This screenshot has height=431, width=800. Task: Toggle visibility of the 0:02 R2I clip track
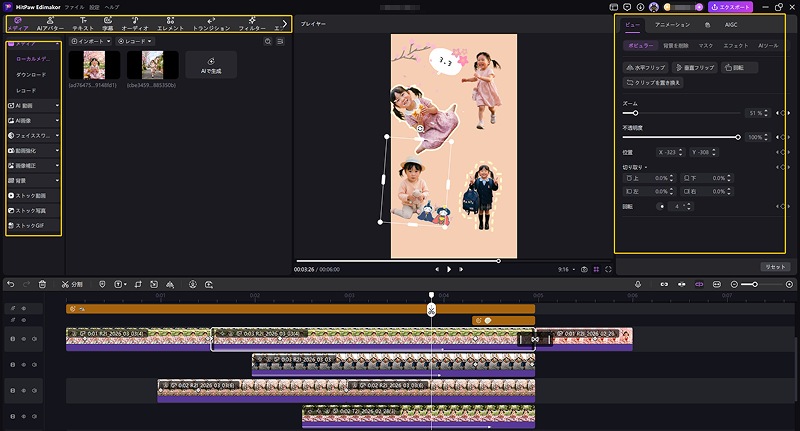pos(23,391)
